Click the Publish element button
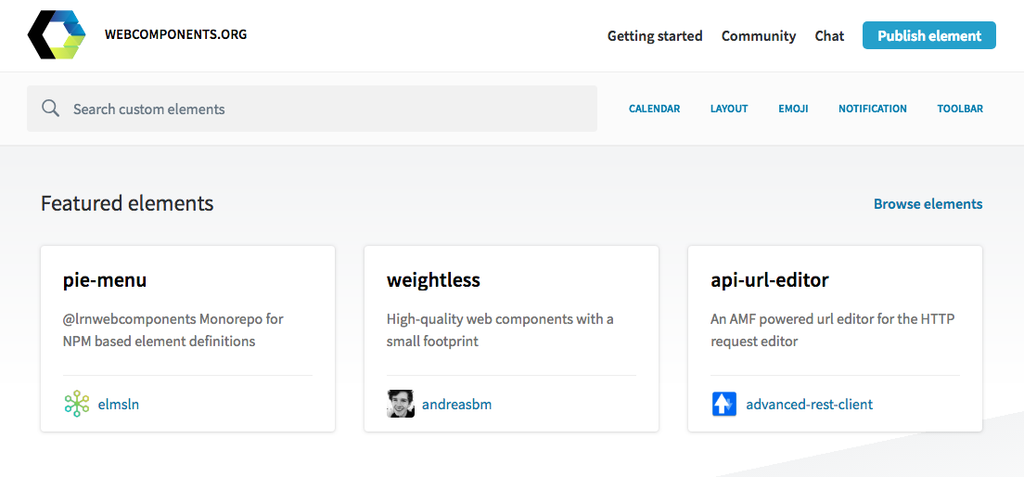The width and height of the screenshot is (1024, 477). point(929,35)
